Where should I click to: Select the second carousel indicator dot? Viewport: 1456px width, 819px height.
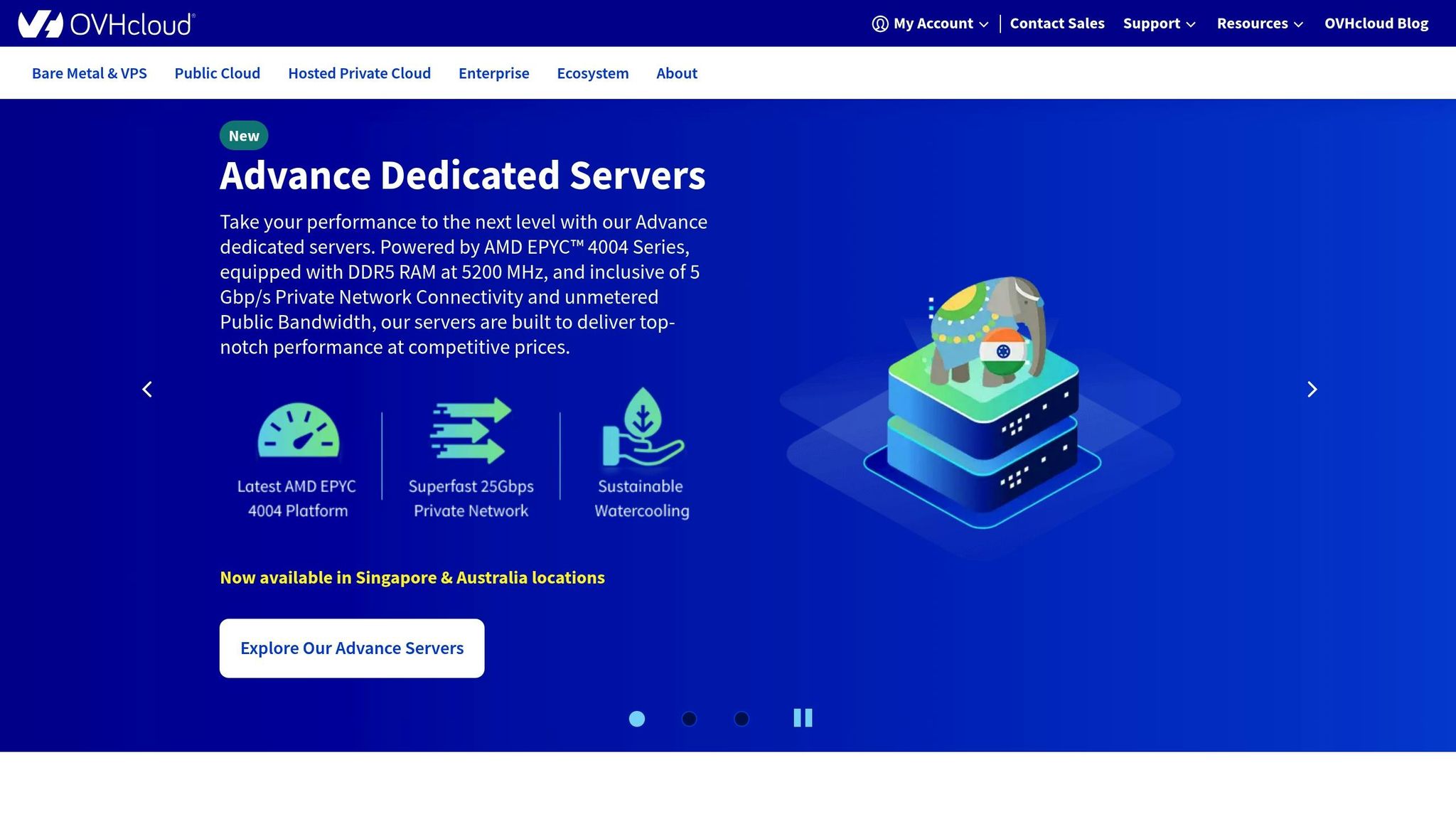tap(689, 719)
